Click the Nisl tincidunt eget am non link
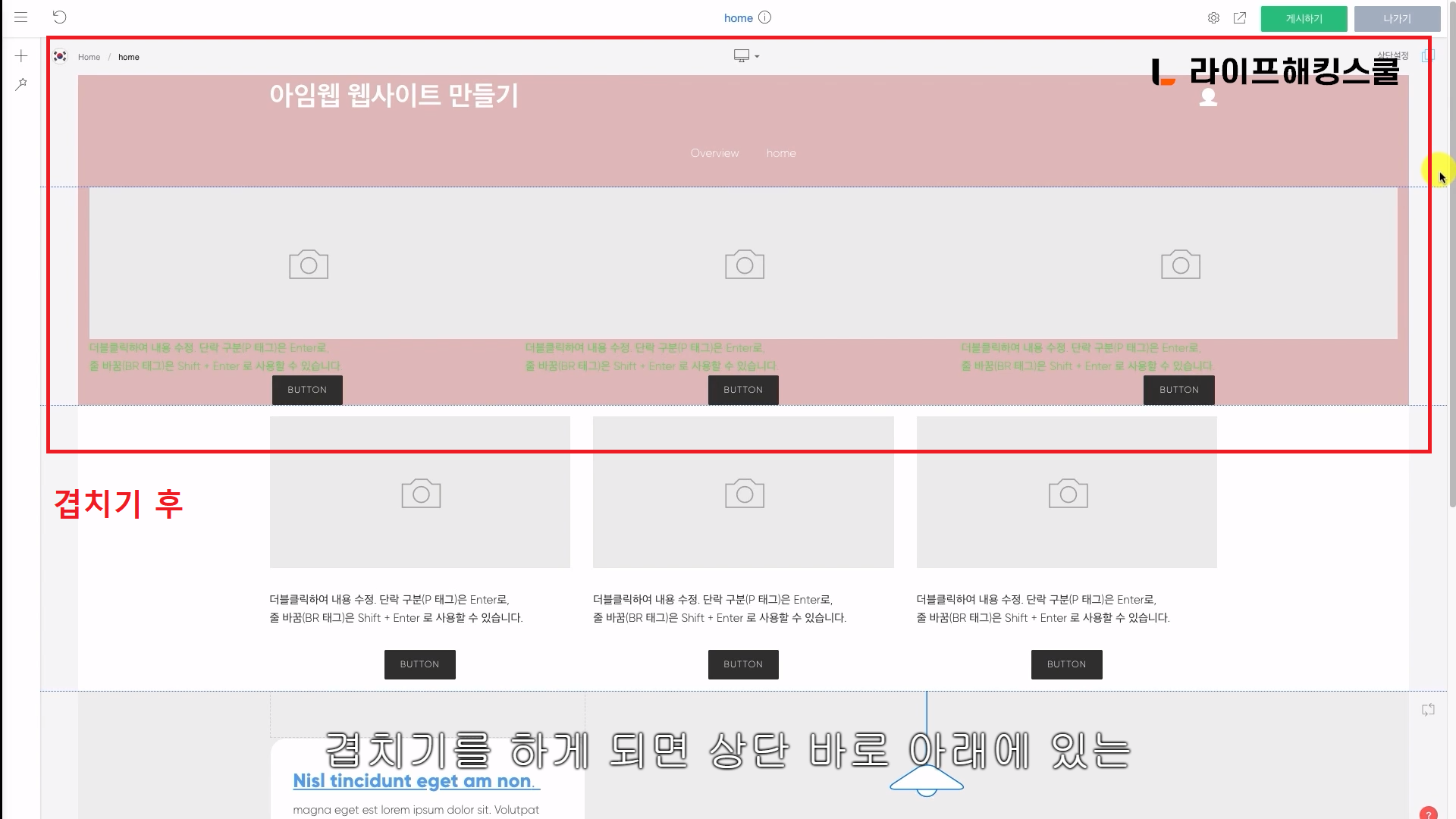This screenshot has height=819, width=1456. coord(416,781)
